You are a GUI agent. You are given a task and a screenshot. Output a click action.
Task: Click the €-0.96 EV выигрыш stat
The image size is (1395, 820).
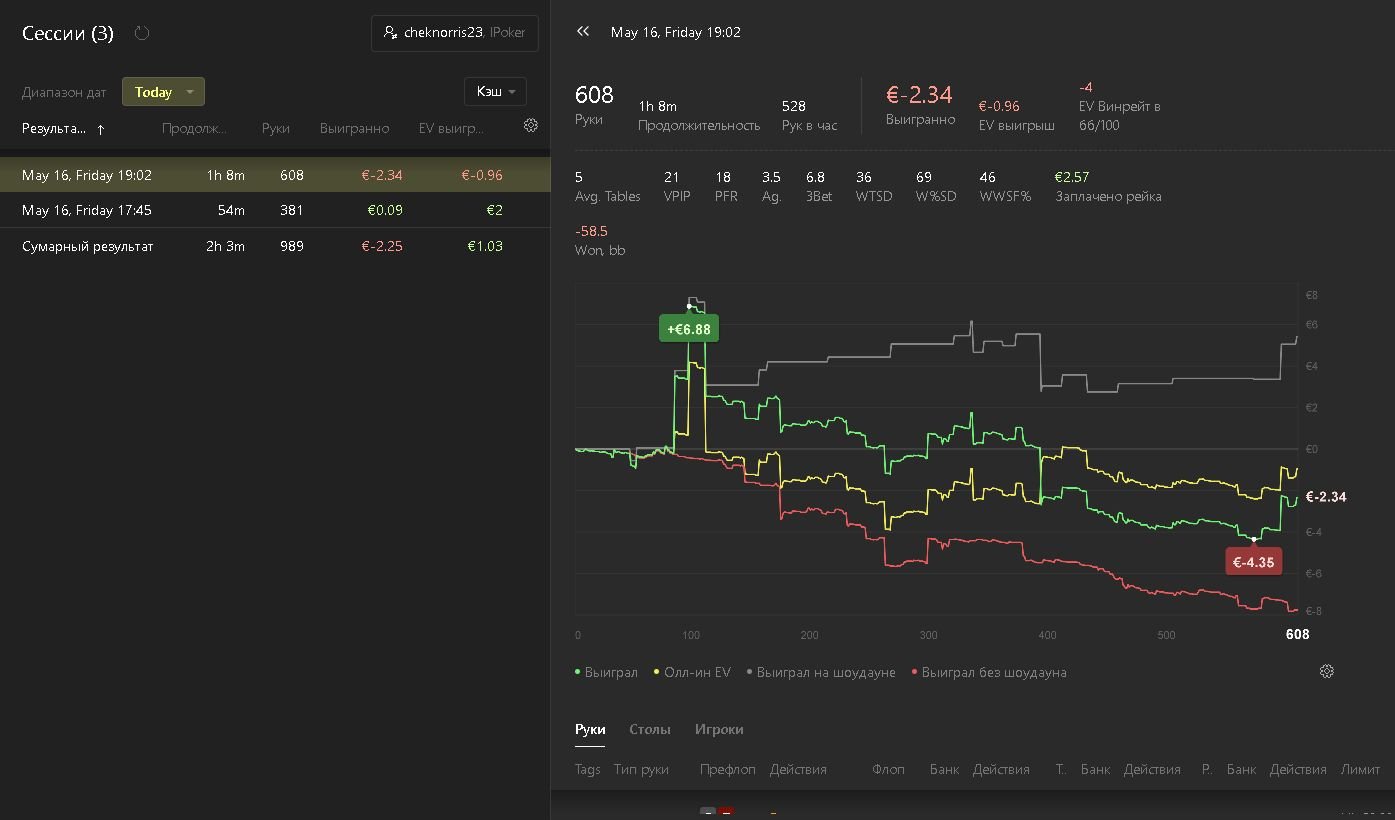click(x=999, y=106)
